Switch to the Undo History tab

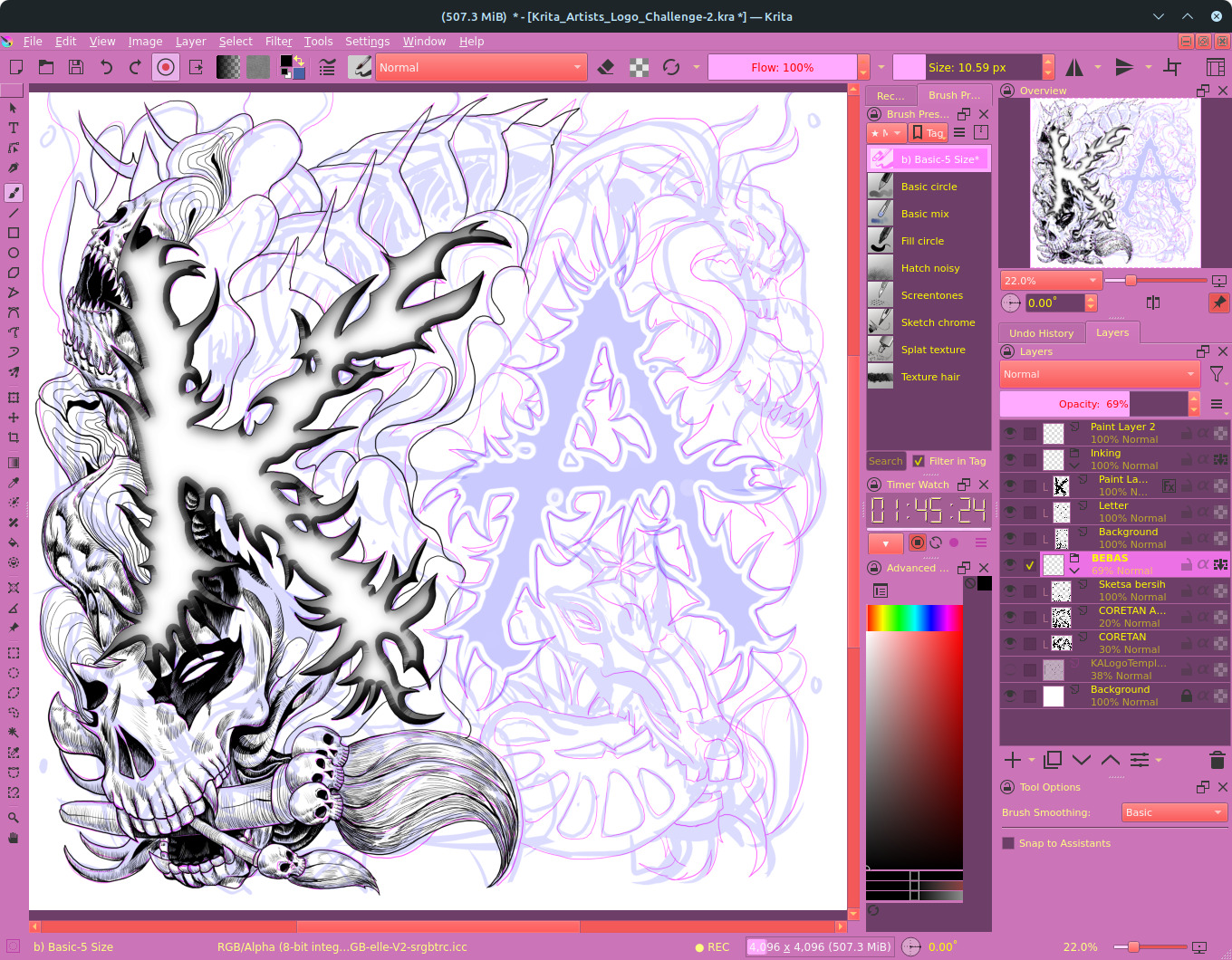(x=1041, y=333)
